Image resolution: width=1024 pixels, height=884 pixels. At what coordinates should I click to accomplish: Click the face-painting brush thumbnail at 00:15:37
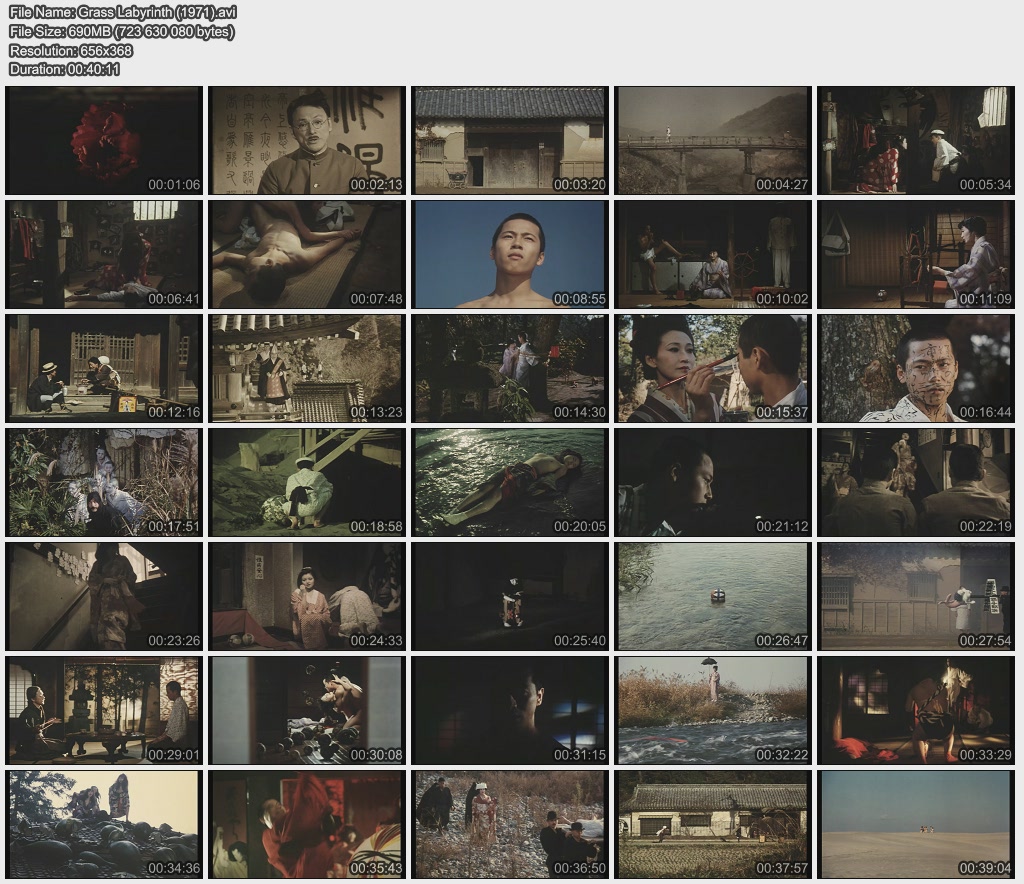(x=713, y=368)
